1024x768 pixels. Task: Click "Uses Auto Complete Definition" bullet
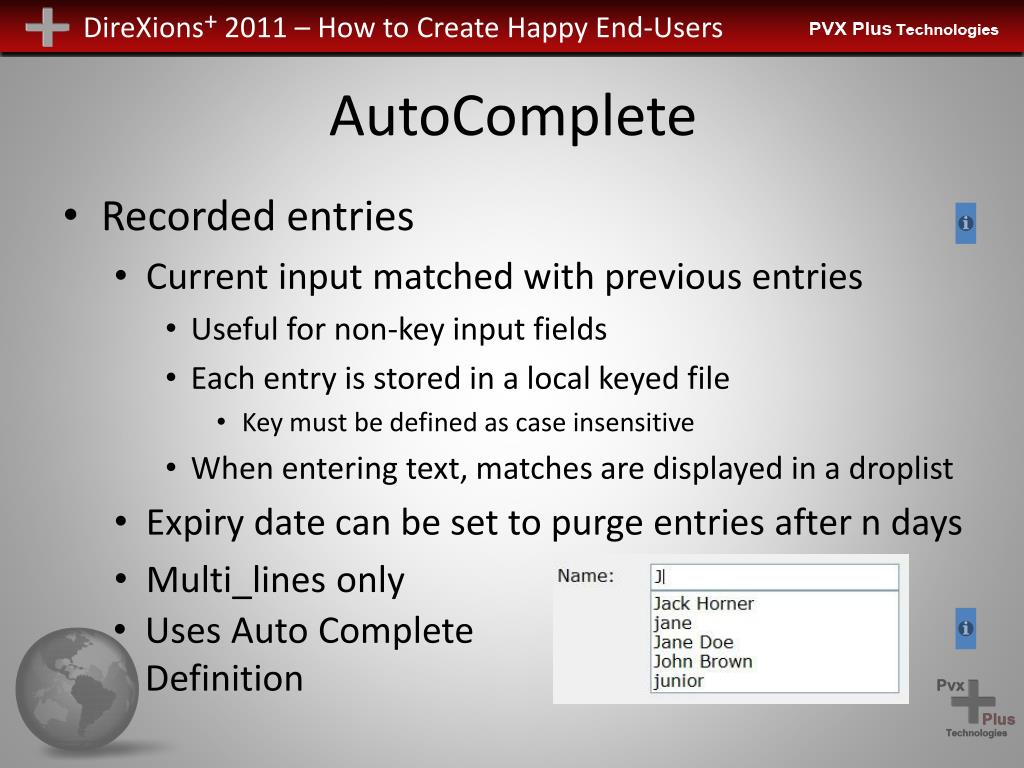coord(310,654)
